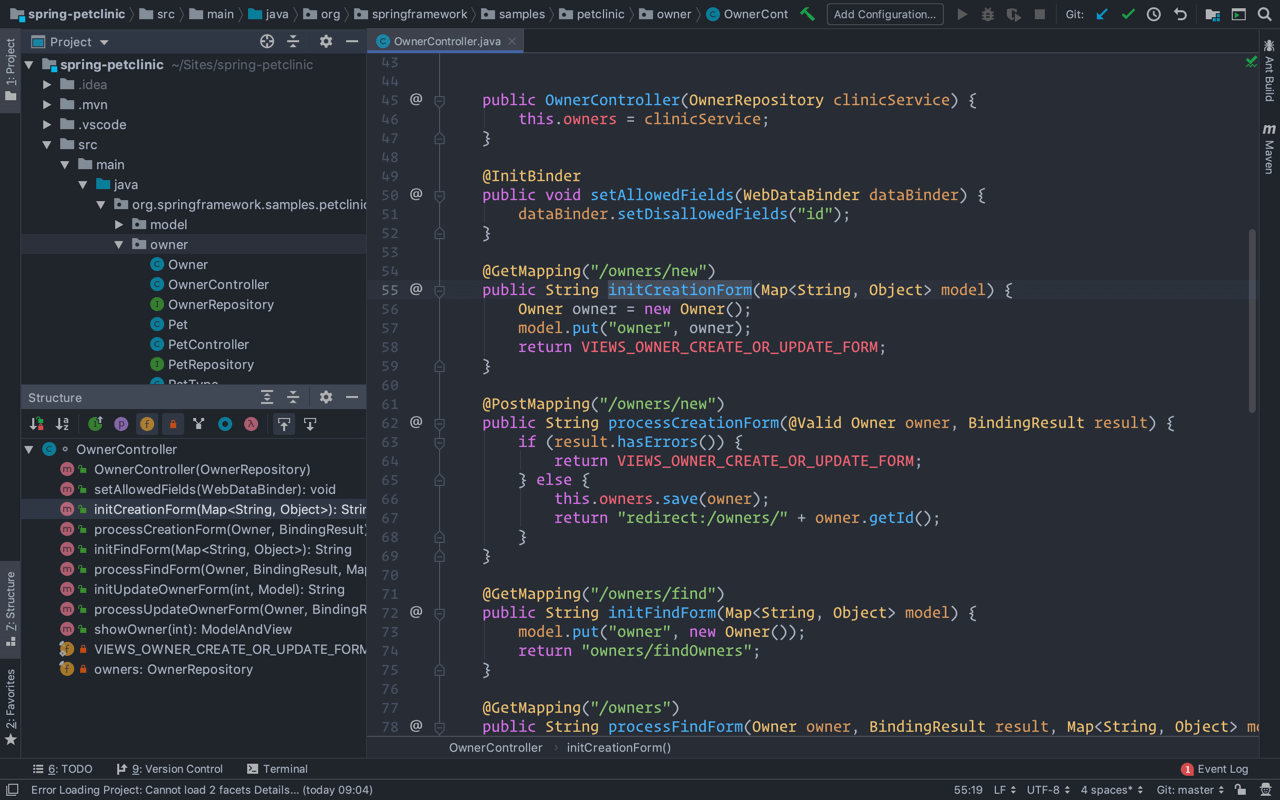This screenshot has height=800, width=1280.
Task: Toggle showing lambdas in the Structure panel
Action: [249, 423]
